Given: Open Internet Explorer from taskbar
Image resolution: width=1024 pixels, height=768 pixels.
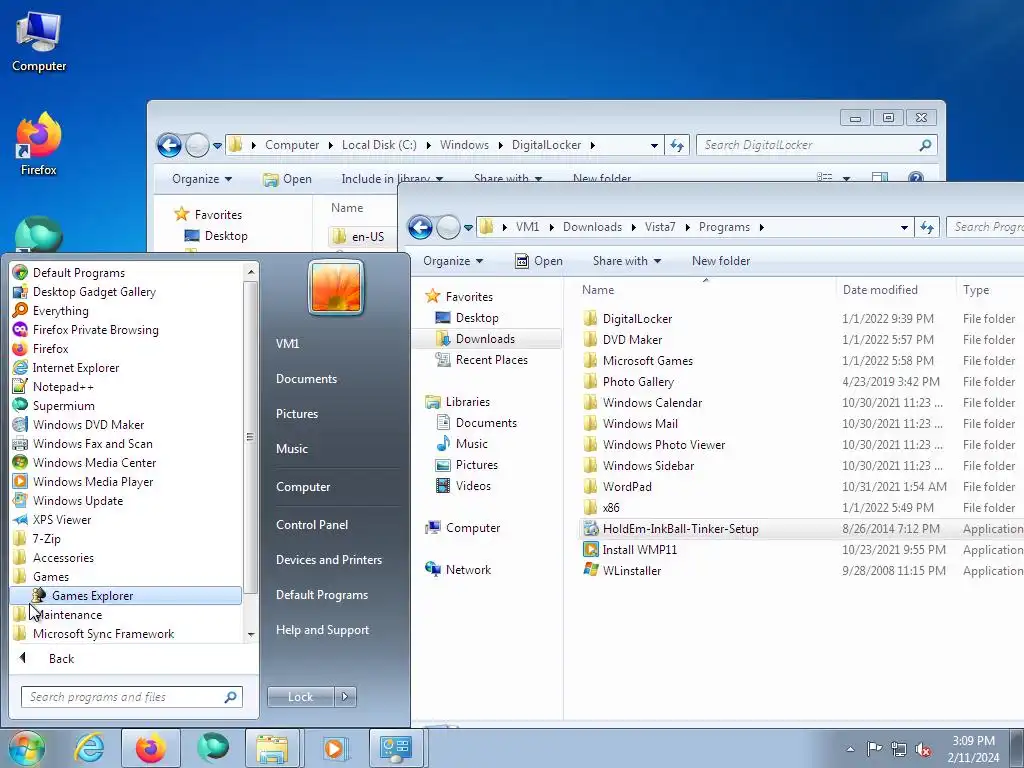Looking at the screenshot, I should tap(89, 748).
